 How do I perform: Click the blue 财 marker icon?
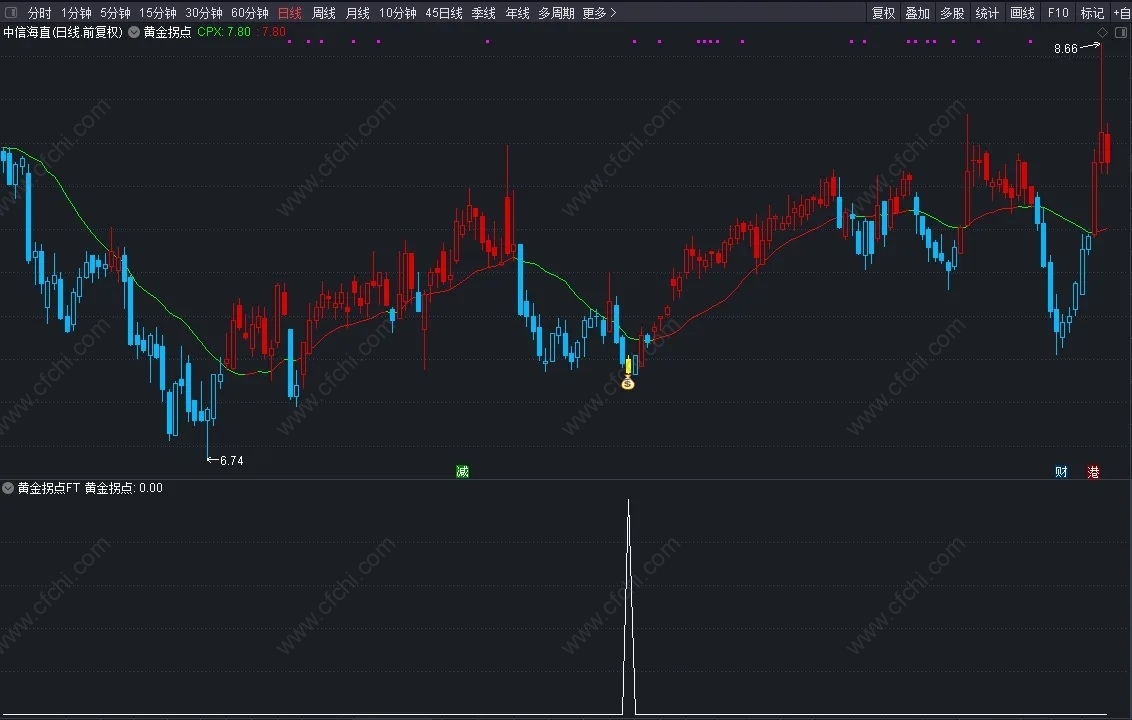1061,472
